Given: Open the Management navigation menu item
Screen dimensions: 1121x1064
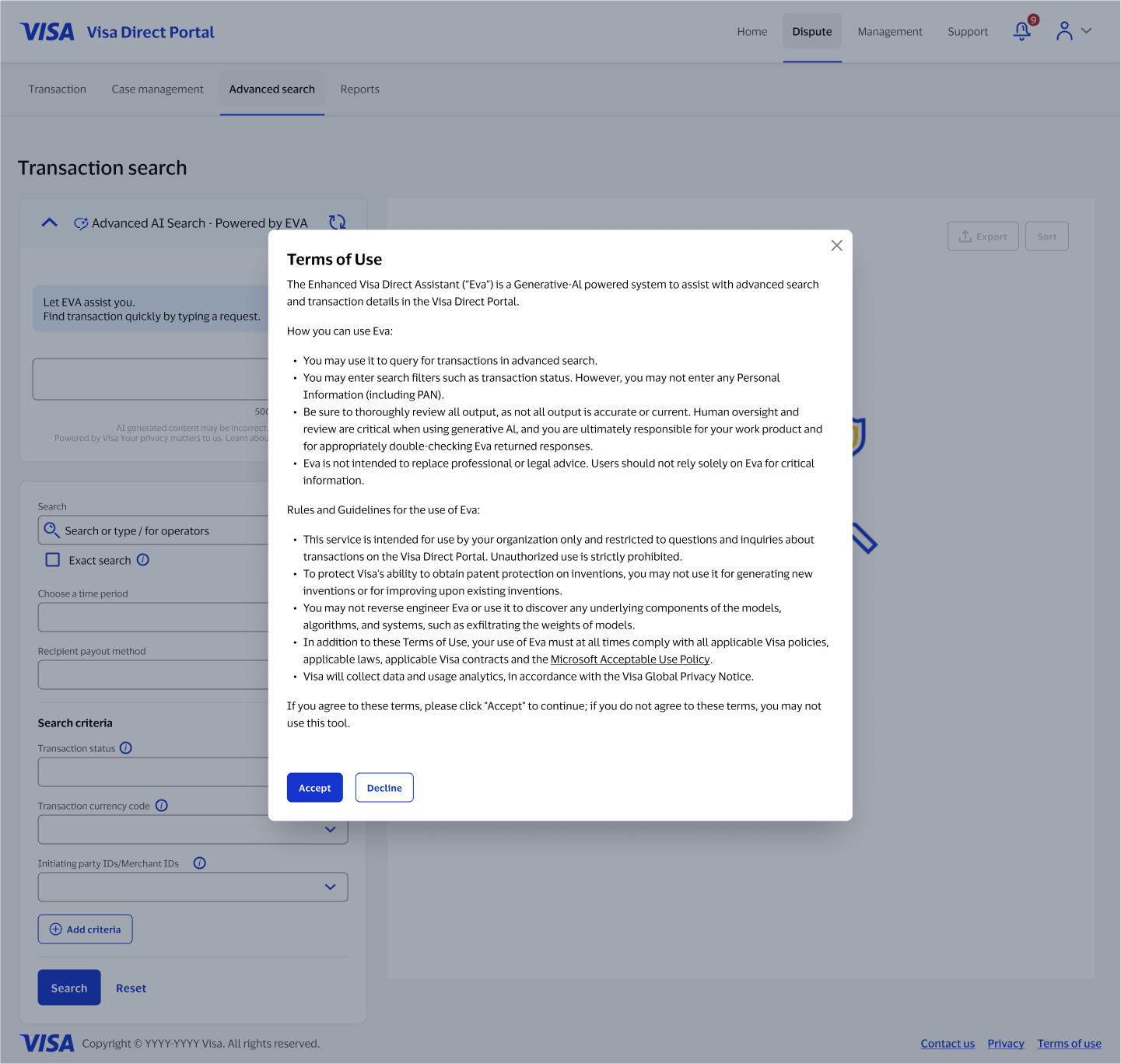Looking at the screenshot, I should [x=889, y=31].
